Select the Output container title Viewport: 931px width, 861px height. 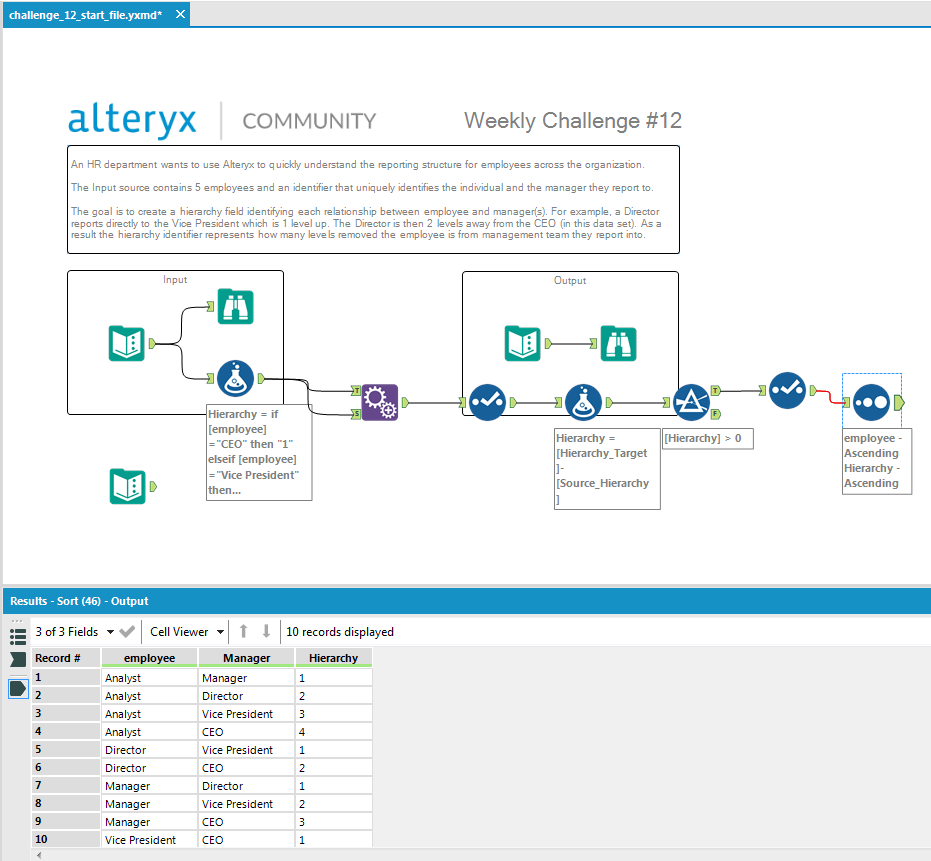[570, 280]
